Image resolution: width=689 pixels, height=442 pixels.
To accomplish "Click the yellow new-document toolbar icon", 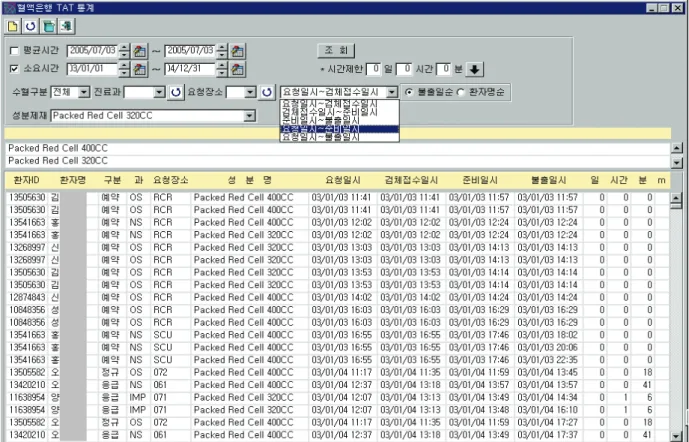I will tap(13, 26).
